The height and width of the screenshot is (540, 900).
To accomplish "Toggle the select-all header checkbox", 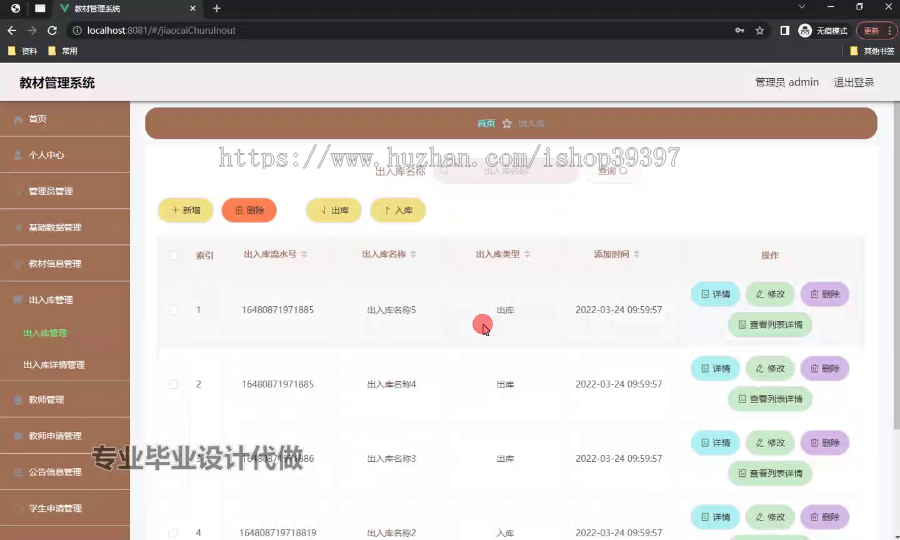I will coord(173,255).
